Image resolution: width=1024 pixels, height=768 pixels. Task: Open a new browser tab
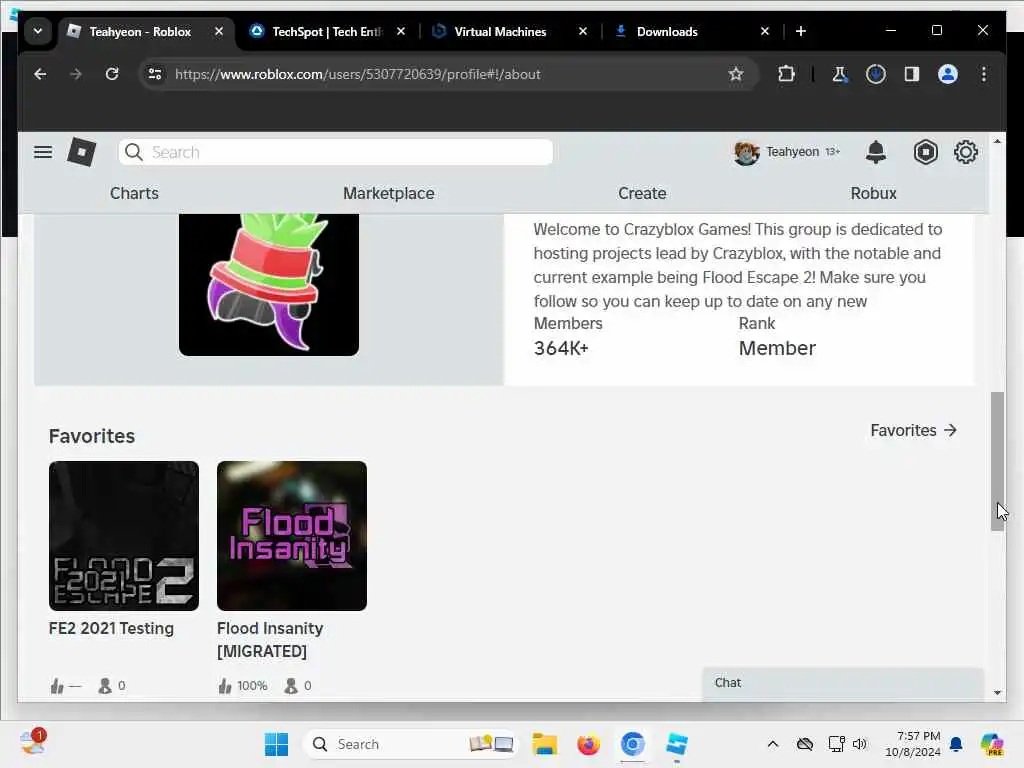[801, 31]
